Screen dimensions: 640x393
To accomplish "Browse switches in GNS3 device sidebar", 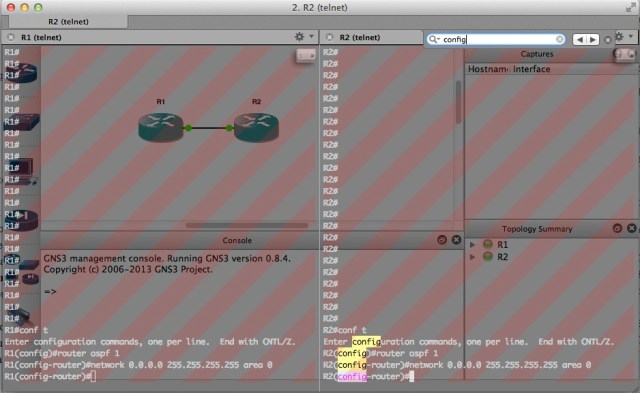I will point(22,122).
